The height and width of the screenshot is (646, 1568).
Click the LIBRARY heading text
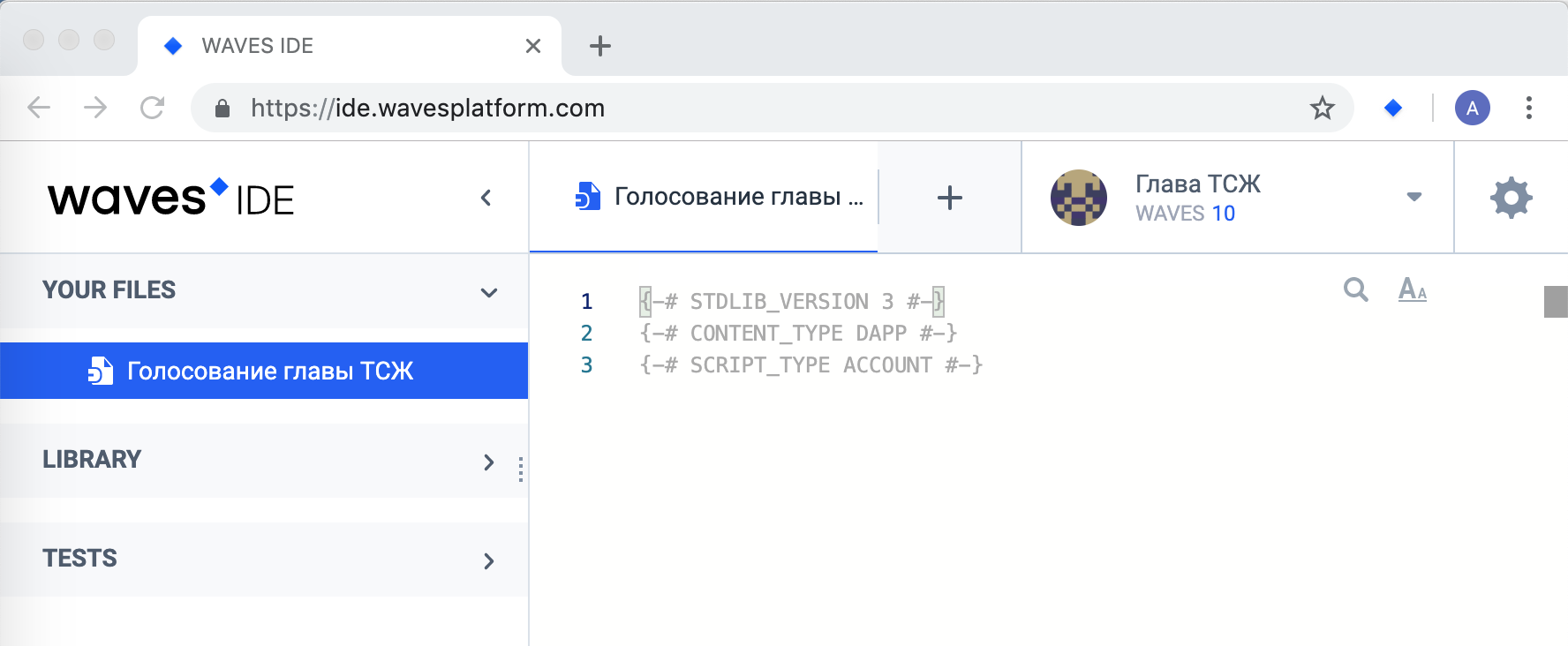coord(92,459)
